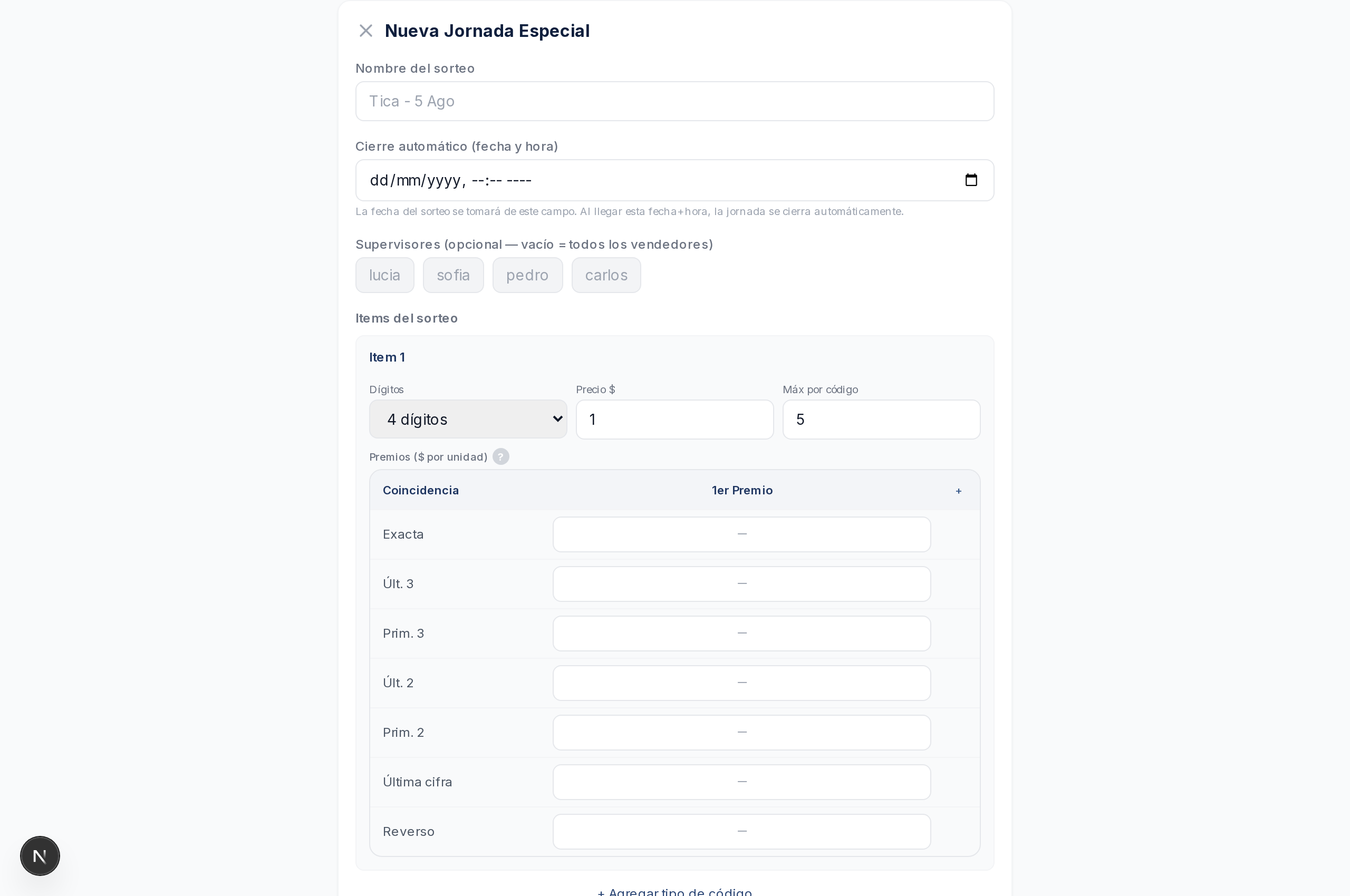Click the Exacta prize input
1350x896 pixels.
tap(741, 534)
